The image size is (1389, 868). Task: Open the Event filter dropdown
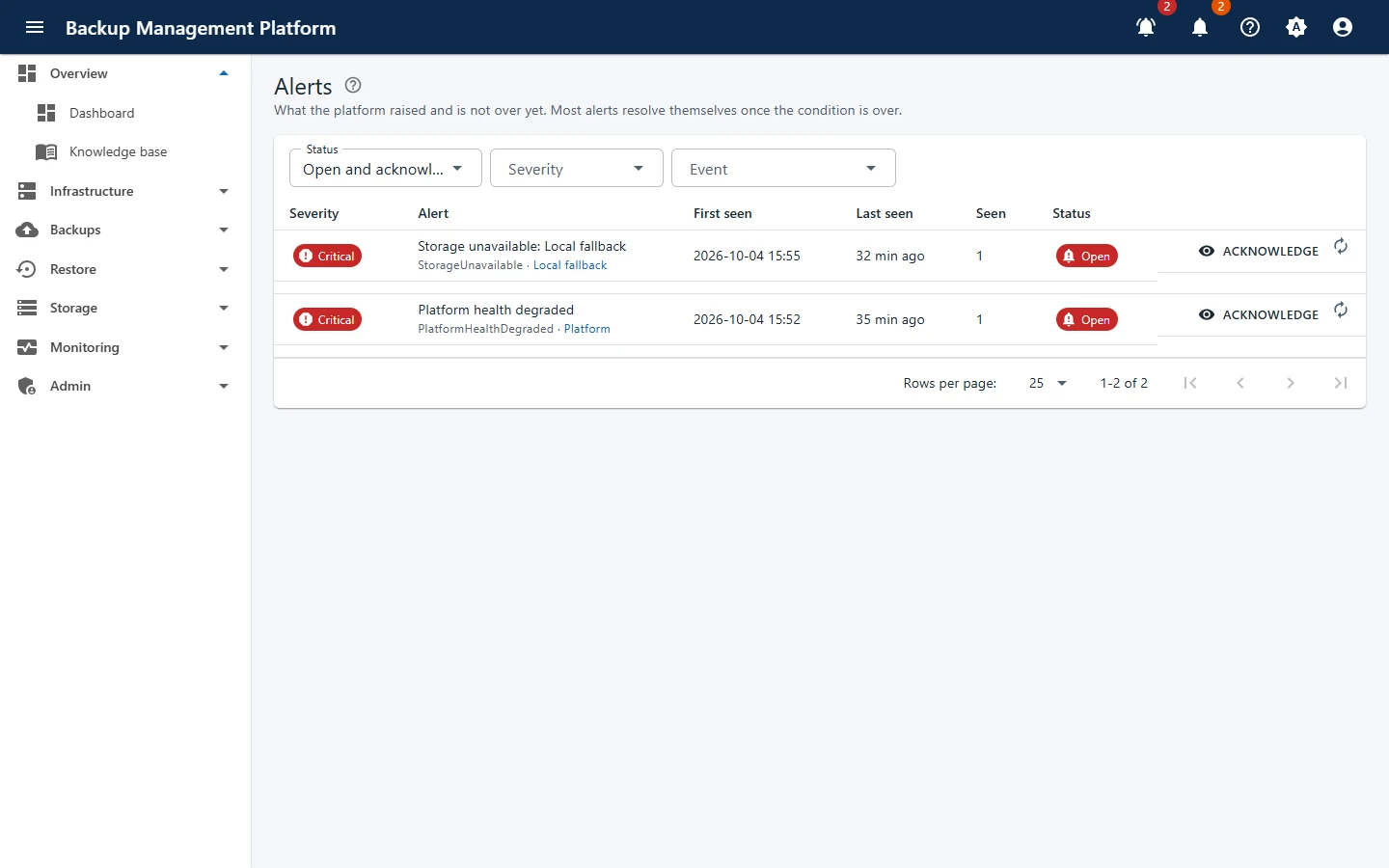pyautogui.click(x=783, y=169)
